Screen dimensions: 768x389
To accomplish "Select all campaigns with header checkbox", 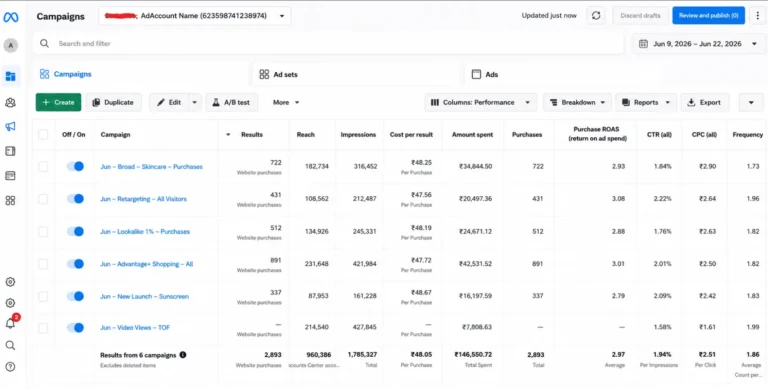I will pos(43,134).
